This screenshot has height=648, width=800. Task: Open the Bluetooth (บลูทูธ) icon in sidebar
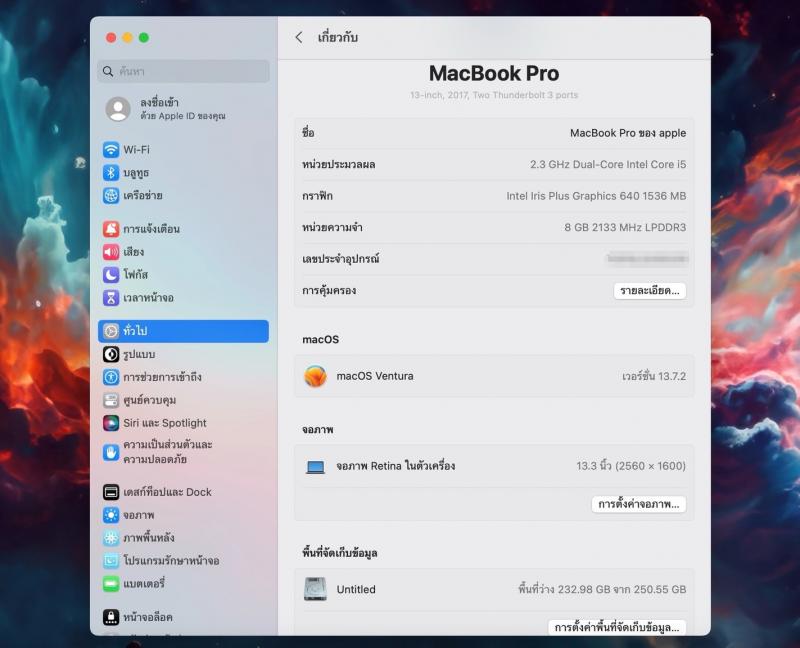[x=111, y=172]
